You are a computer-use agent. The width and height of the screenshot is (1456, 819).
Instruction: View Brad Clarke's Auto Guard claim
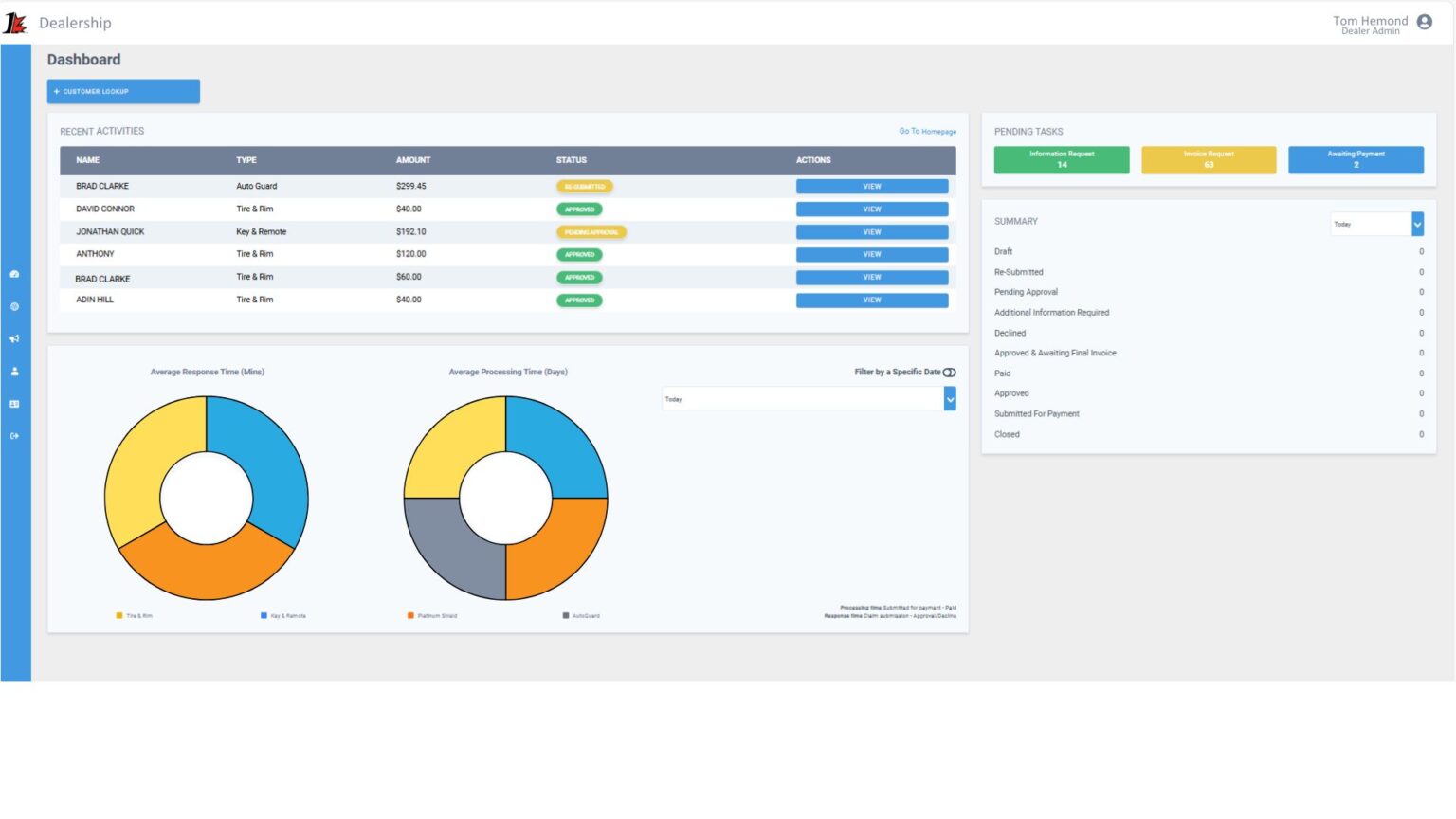pos(871,186)
